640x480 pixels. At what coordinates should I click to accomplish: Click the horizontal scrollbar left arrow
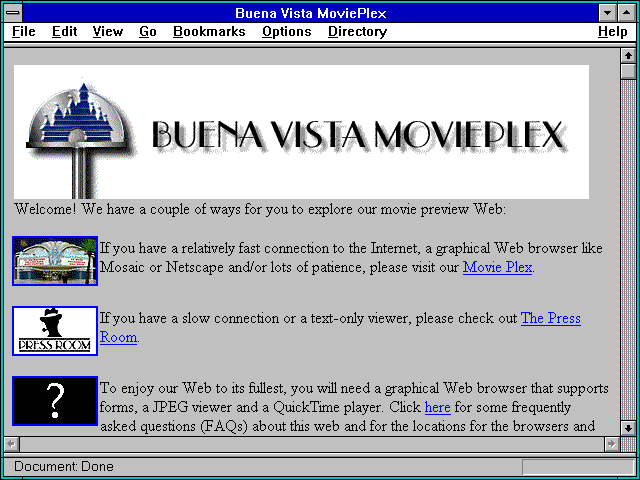point(11,444)
